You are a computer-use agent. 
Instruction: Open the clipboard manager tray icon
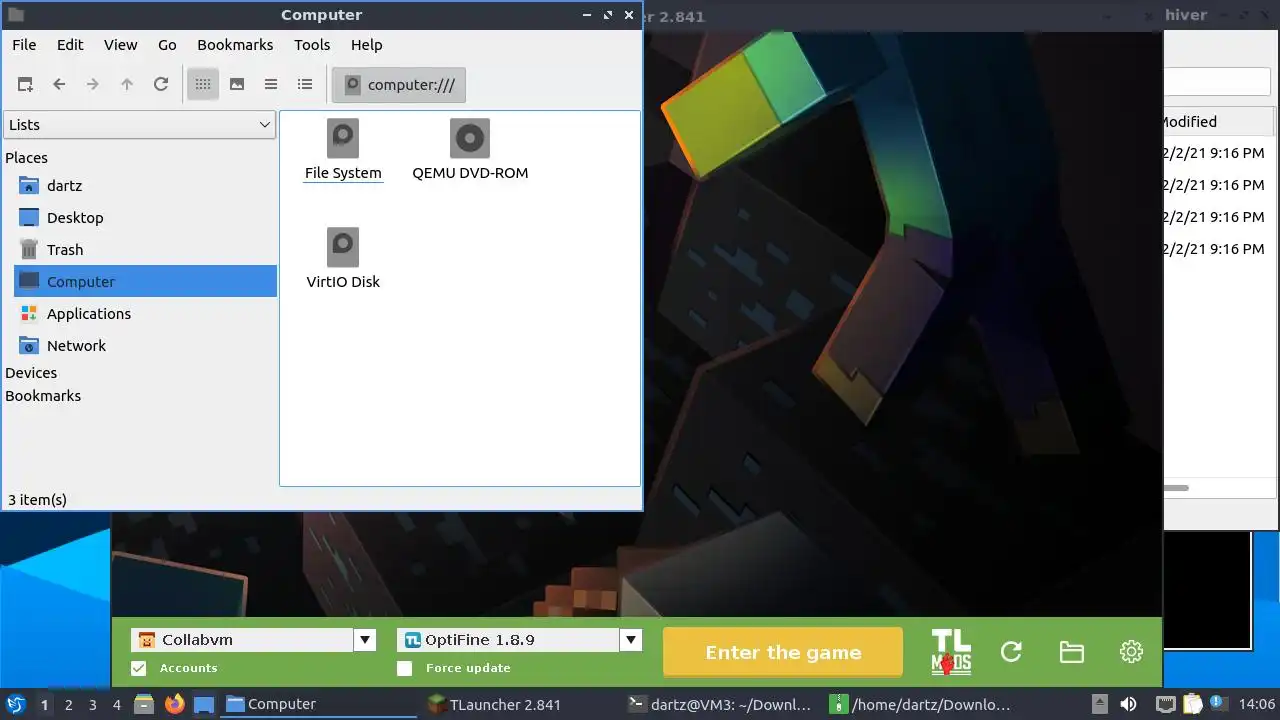pyautogui.click(x=1192, y=704)
